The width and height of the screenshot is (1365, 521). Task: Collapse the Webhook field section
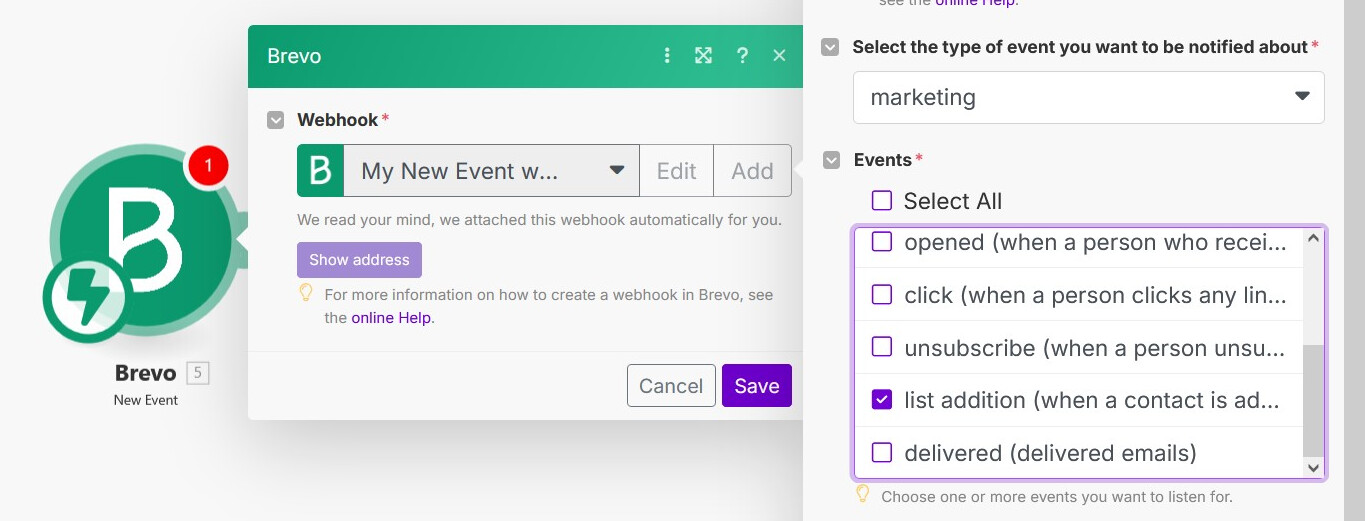click(276, 120)
